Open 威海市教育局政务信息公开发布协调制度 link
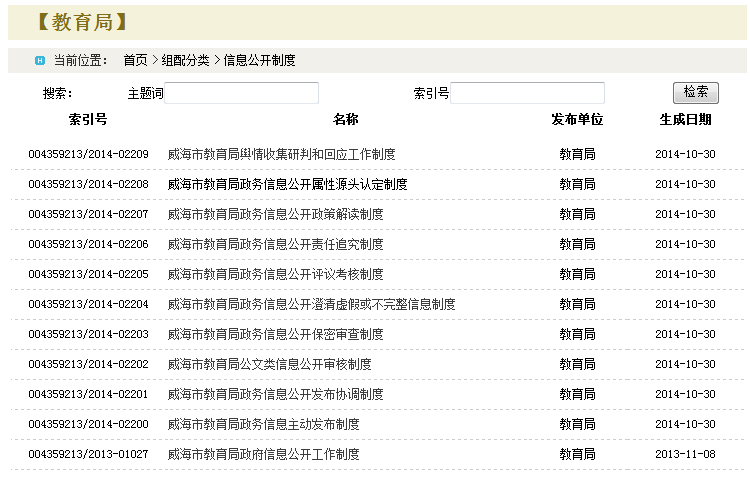Image resolution: width=750 pixels, height=479 pixels. [275, 394]
